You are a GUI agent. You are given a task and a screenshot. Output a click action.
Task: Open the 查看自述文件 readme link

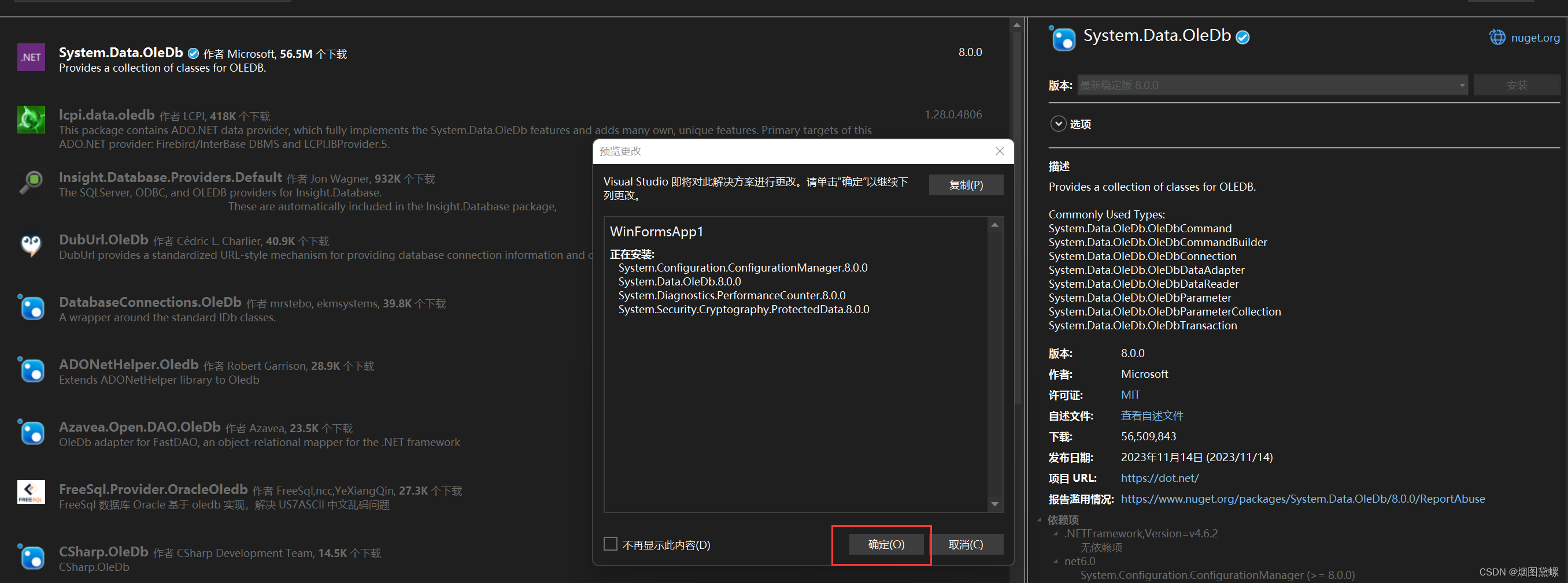click(1152, 415)
